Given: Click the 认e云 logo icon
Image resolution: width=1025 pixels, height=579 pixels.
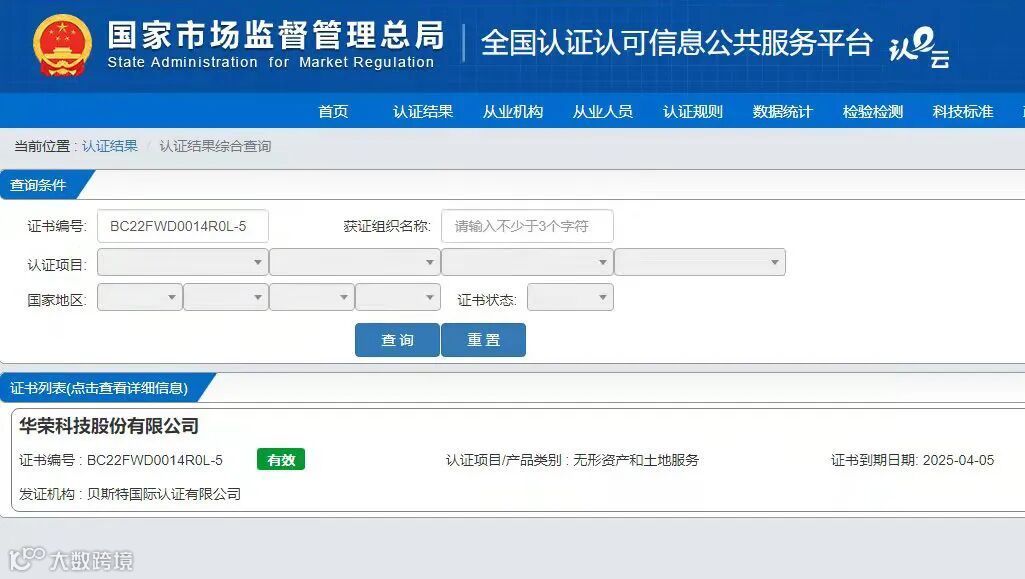Looking at the screenshot, I should coord(919,46).
